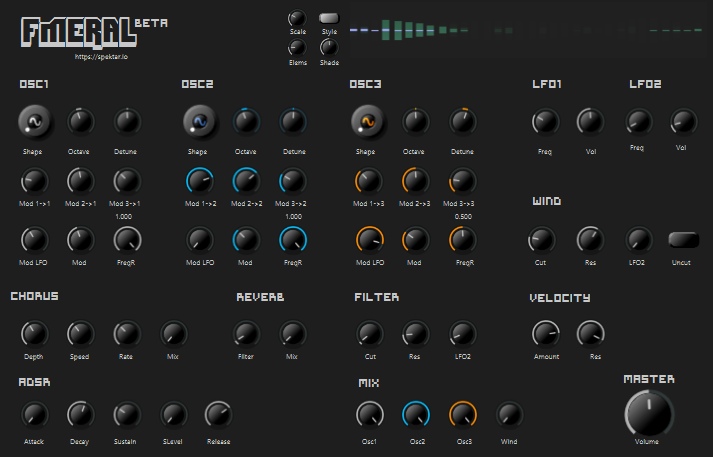Click the ADSR Attack knob
Screen dimensions: 713x457
tap(34, 414)
